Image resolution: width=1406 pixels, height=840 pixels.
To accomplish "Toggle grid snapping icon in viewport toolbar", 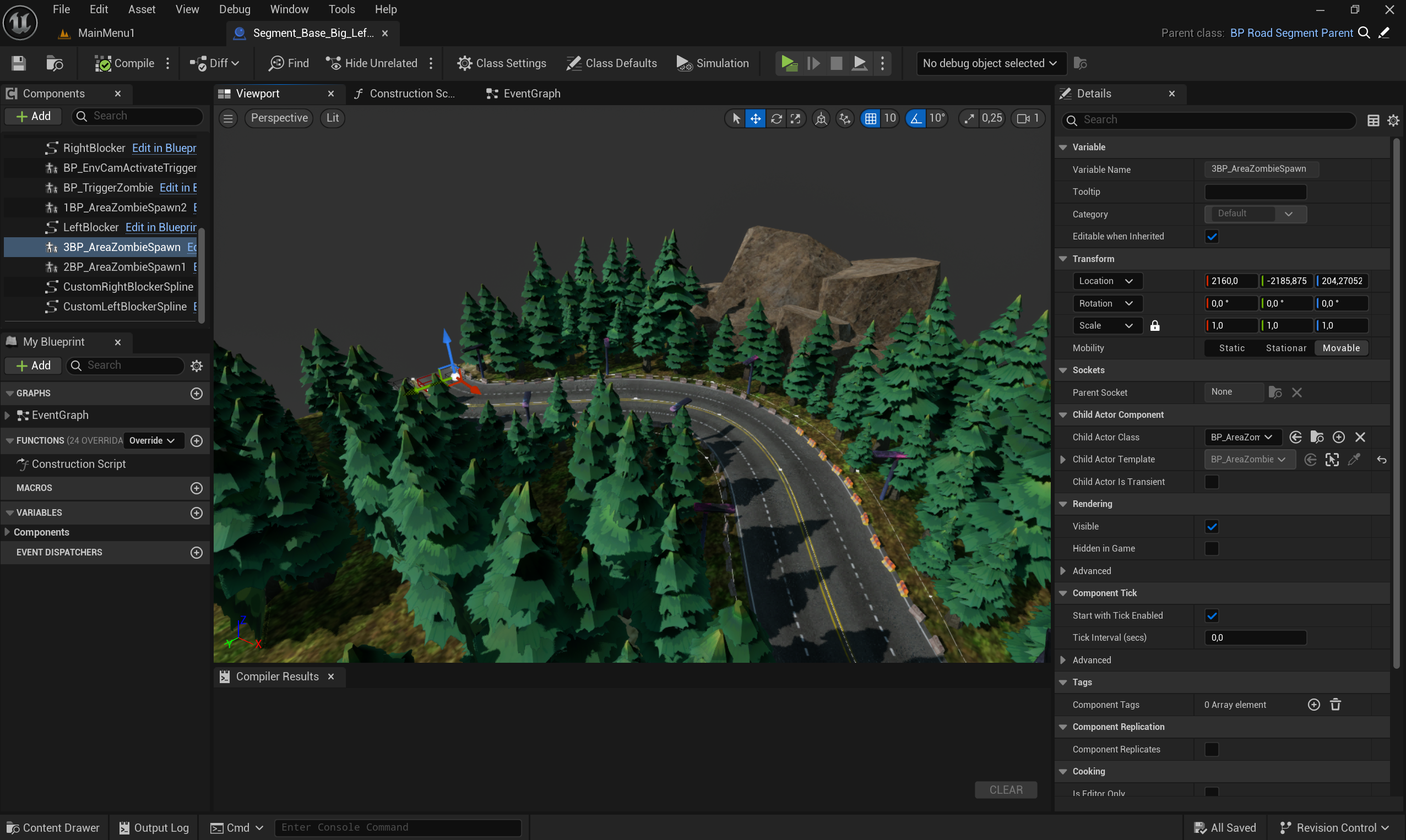I will 870,118.
